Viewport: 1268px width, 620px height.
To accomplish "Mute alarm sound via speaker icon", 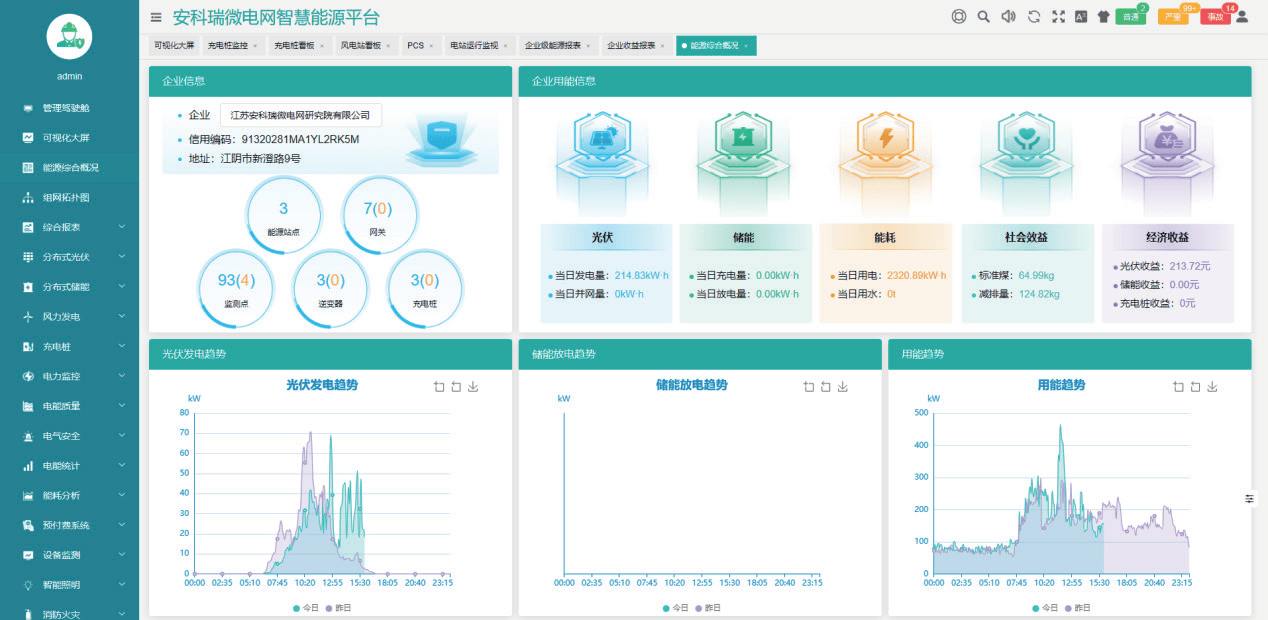I will pyautogui.click(x=1009, y=16).
